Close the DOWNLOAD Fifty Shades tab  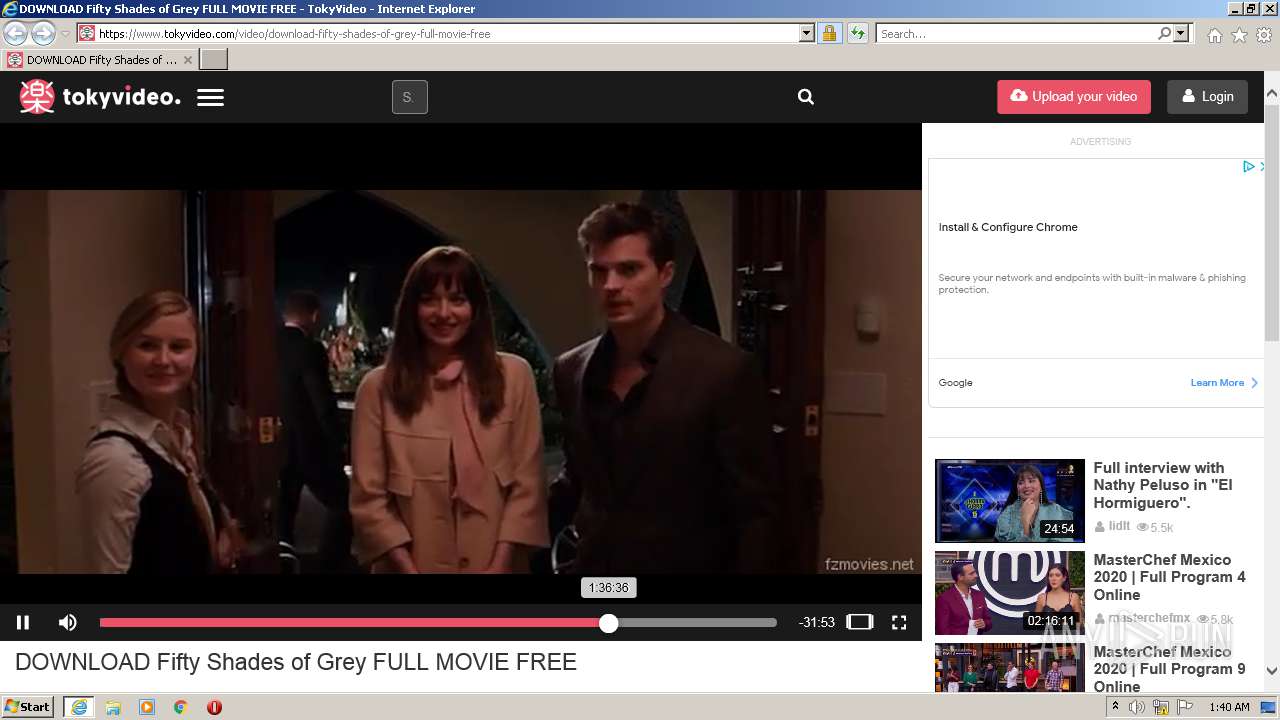tap(187, 60)
